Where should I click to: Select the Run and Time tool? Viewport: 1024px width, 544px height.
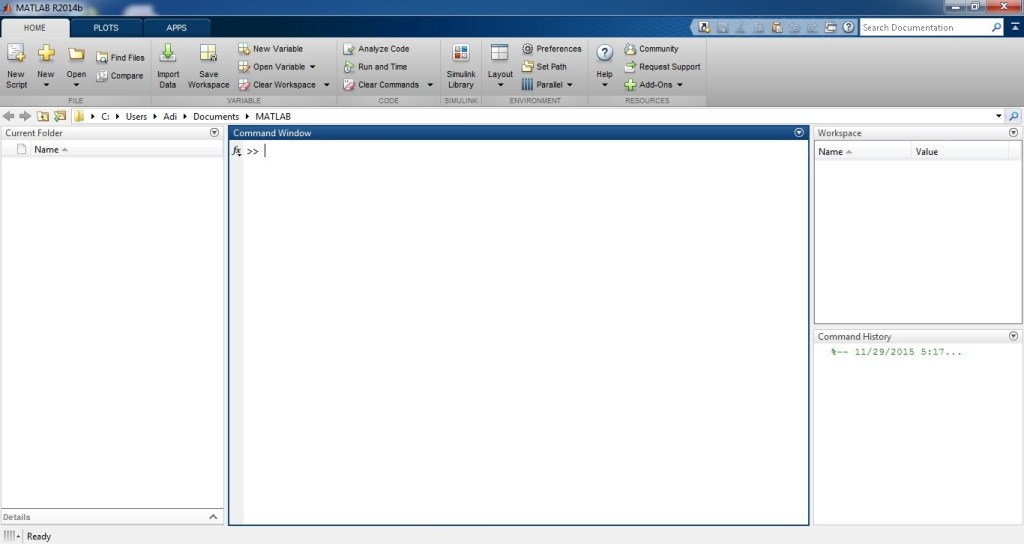click(x=349, y=67)
